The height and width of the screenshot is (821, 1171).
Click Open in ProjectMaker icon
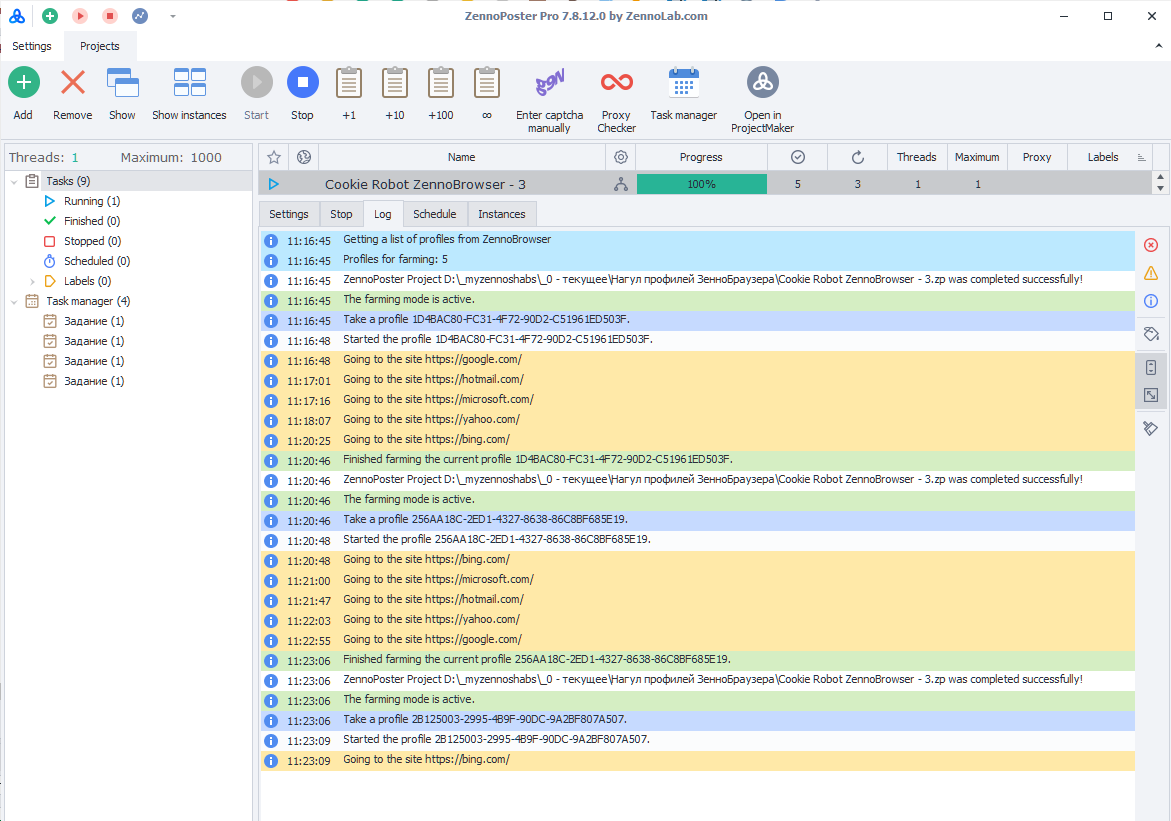coord(762,82)
